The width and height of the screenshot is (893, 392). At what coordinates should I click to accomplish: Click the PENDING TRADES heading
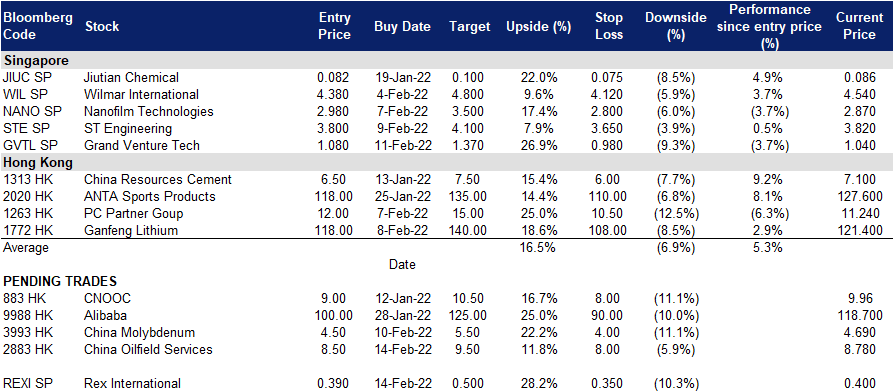point(60,281)
